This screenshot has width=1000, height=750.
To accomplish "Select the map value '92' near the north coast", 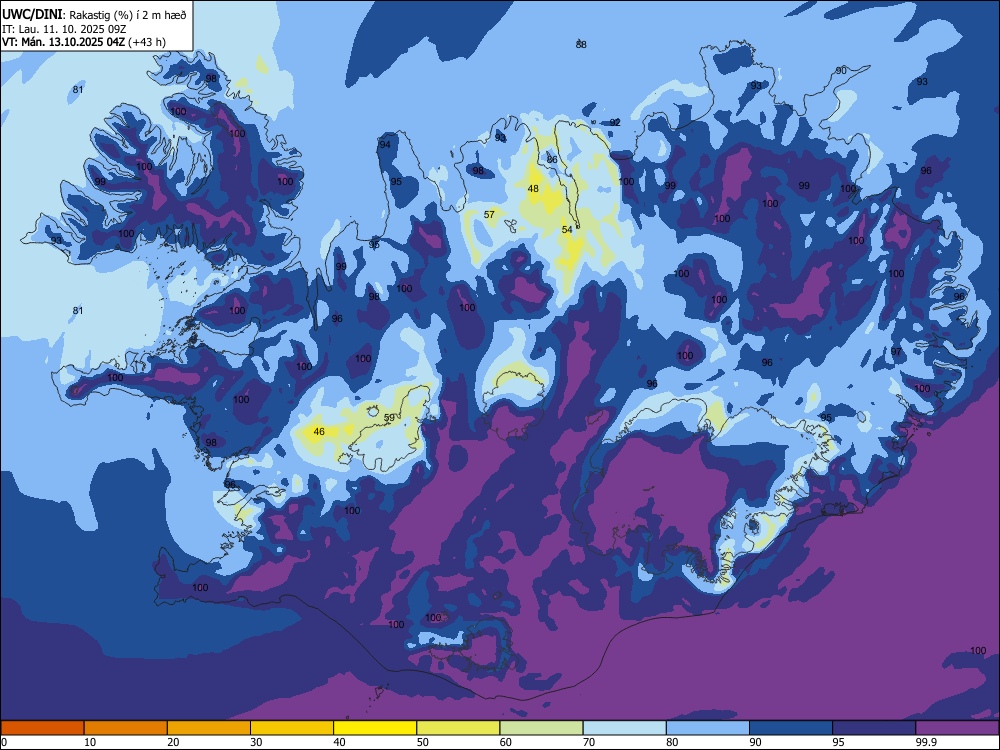I will click(615, 122).
